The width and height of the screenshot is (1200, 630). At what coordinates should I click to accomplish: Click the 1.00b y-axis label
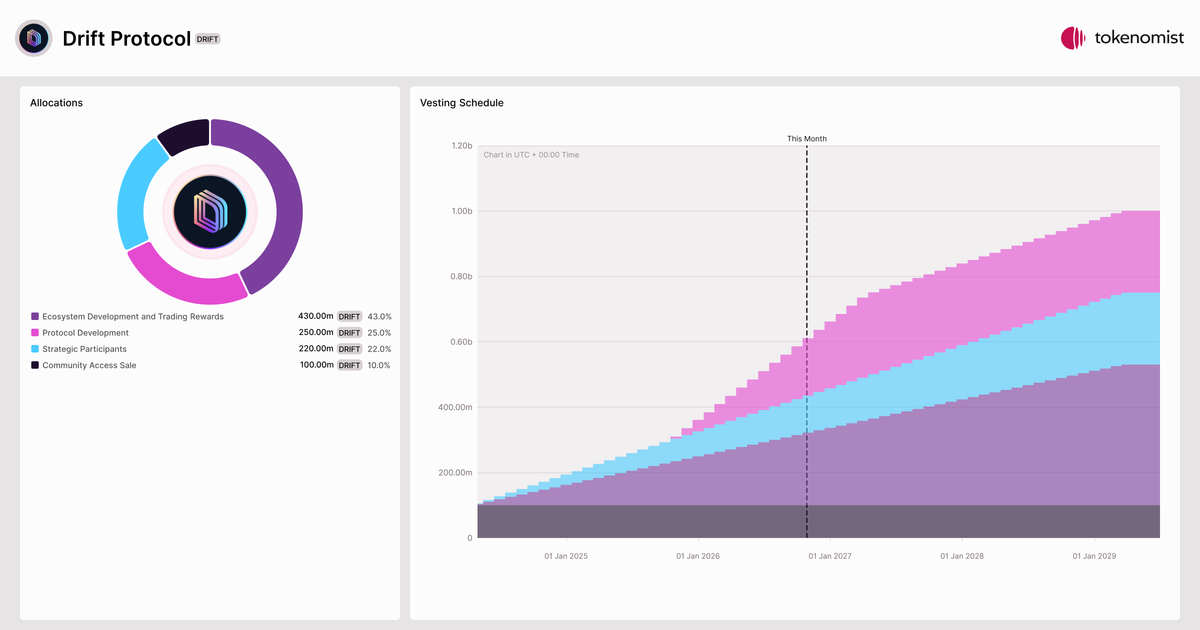tap(460, 211)
